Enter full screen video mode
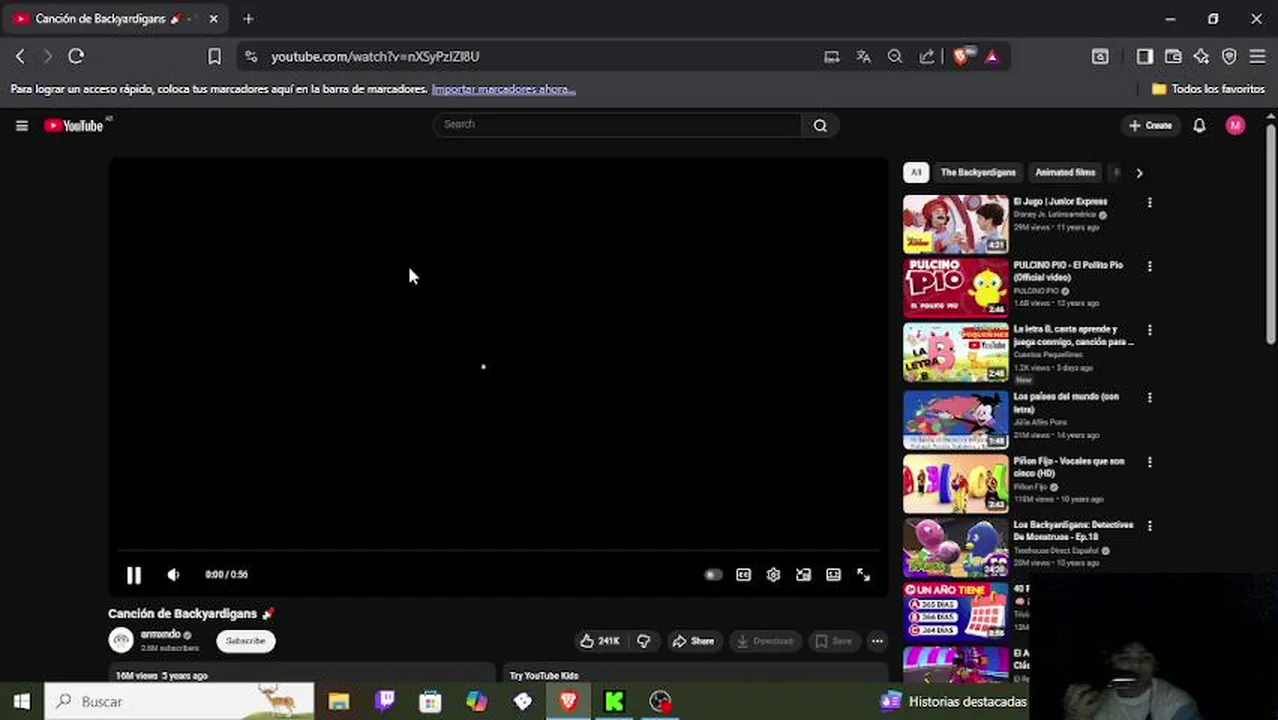The width and height of the screenshot is (1278, 720). click(863, 575)
